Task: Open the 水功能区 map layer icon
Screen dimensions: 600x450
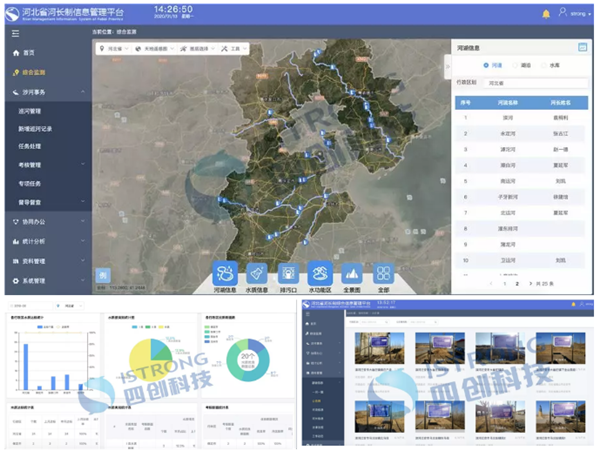Action: tap(320, 273)
